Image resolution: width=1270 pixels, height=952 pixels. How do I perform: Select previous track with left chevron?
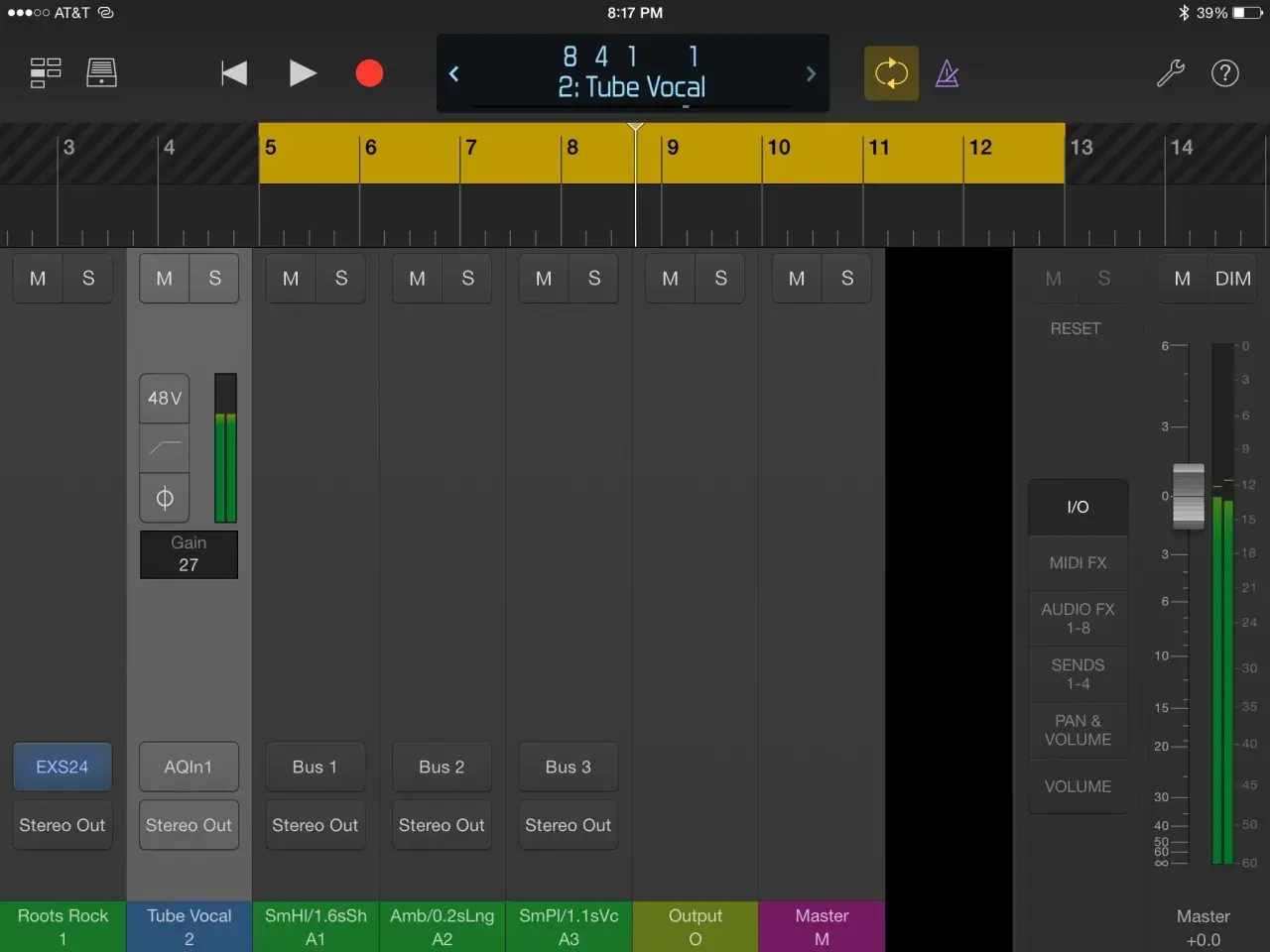click(x=454, y=73)
